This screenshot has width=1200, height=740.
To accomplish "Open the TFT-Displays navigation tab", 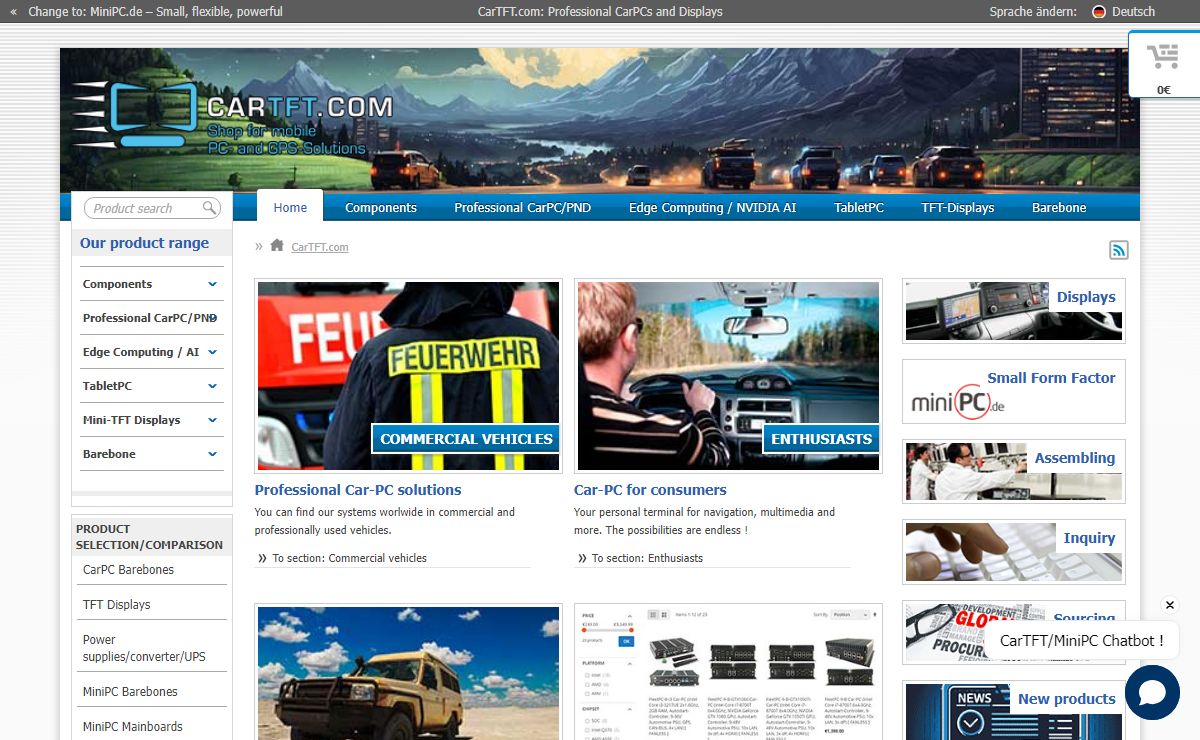I will click(958, 208).
